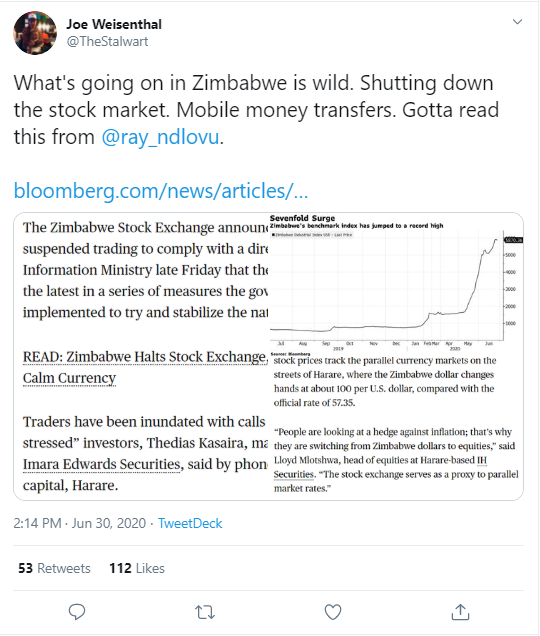Click the @TheStalwart handle
The height and width of the screenshot is (636, 540).
[107, 41]
